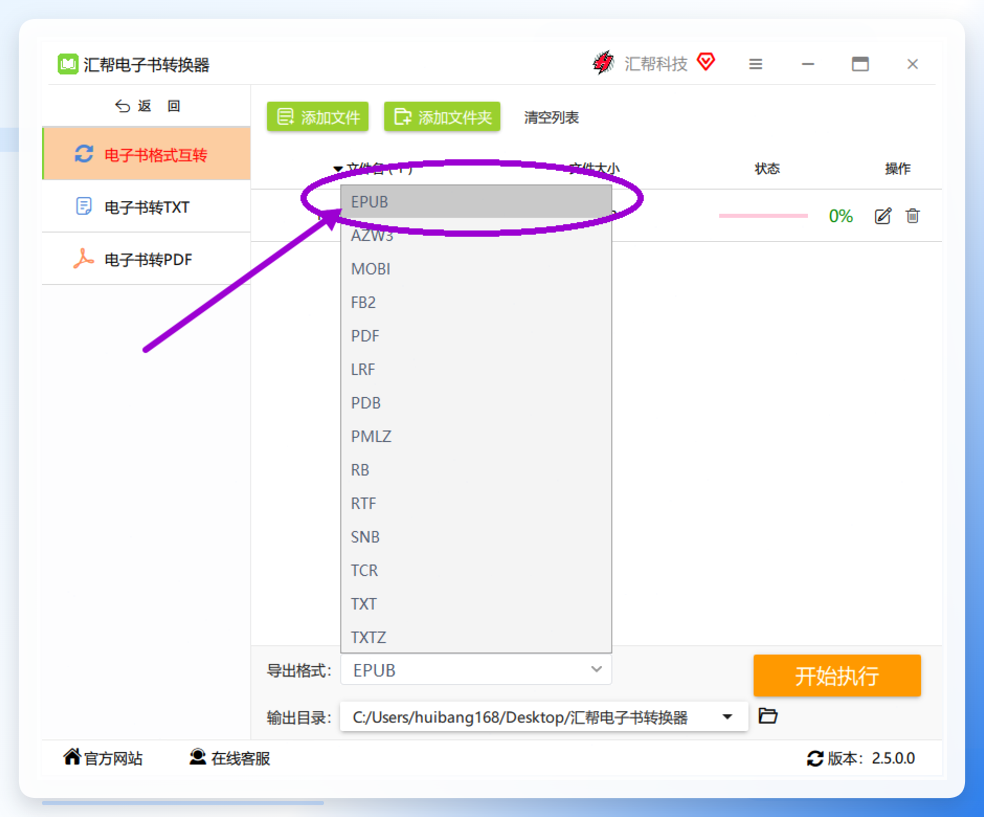Click the 在线客服 headset icon
This screenshot has width=984, height=817.
tap(198, 757)
